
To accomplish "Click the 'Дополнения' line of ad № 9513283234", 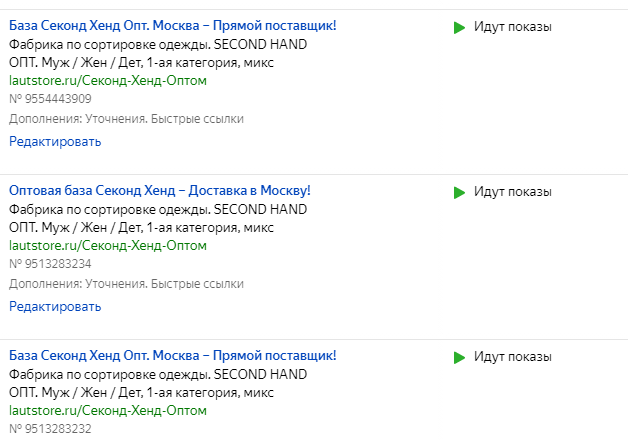I will point(126,284).
